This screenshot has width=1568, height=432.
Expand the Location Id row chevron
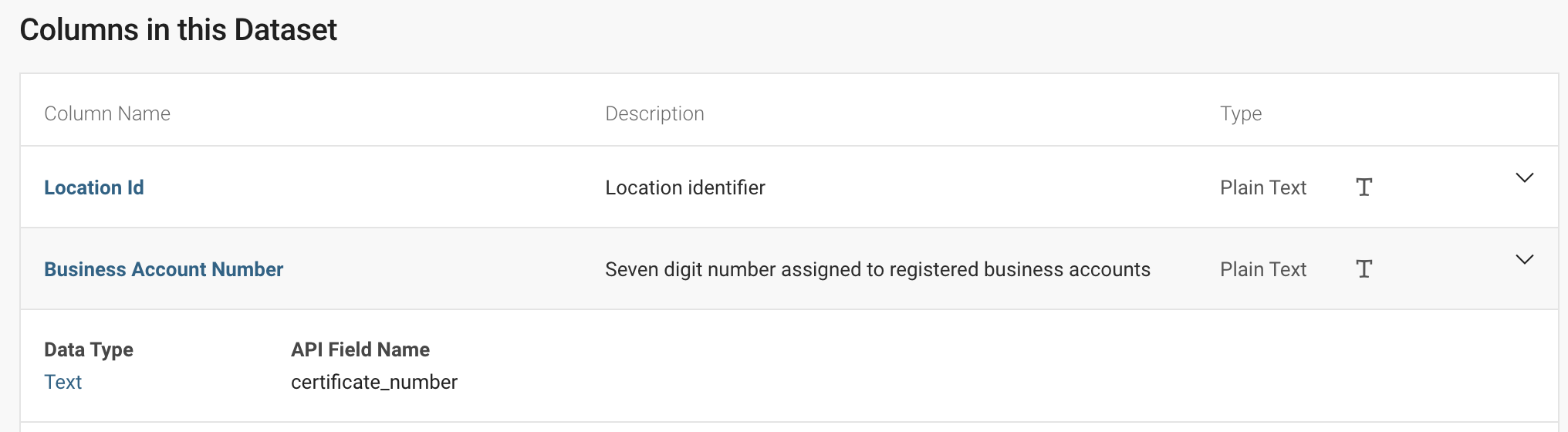point(1524,178)
